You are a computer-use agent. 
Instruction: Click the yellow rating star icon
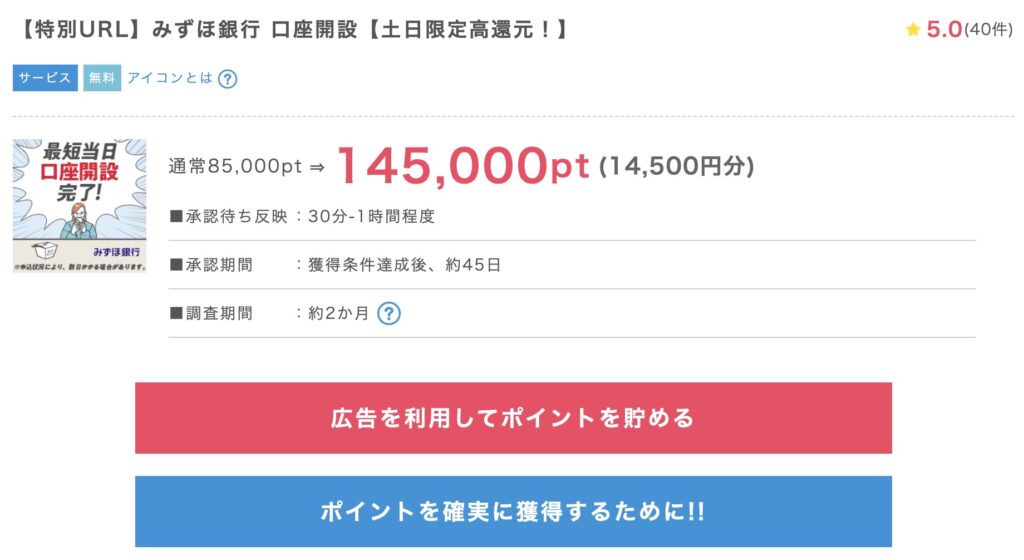(x=912, y=30)
